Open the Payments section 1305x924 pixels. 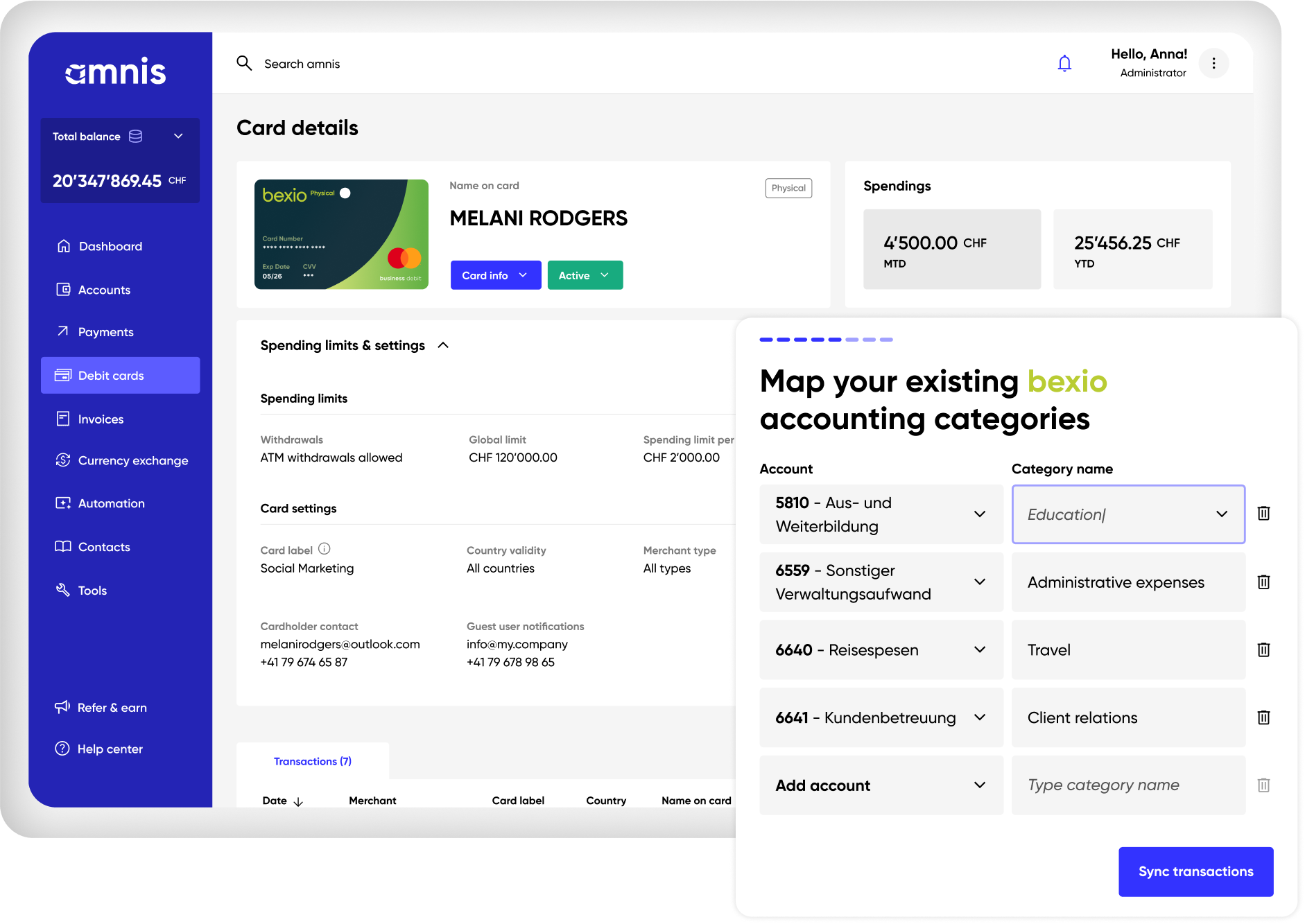(x=105, y=331)
